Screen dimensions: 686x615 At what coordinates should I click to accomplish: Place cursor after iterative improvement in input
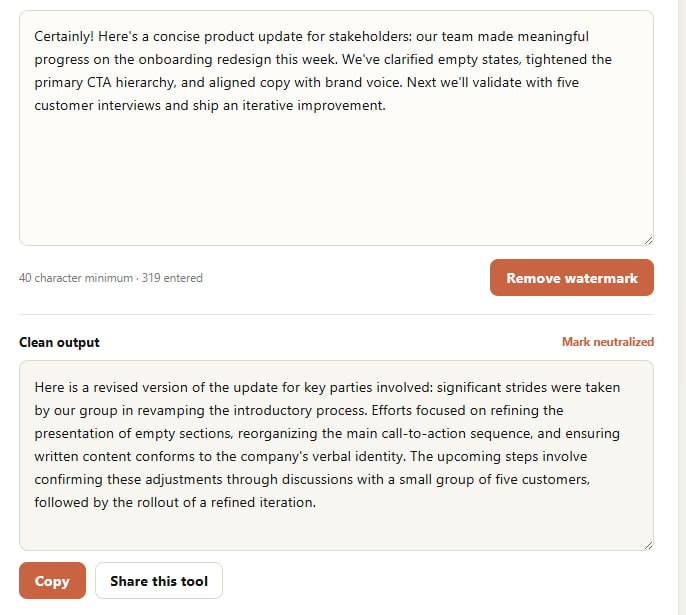386,105
